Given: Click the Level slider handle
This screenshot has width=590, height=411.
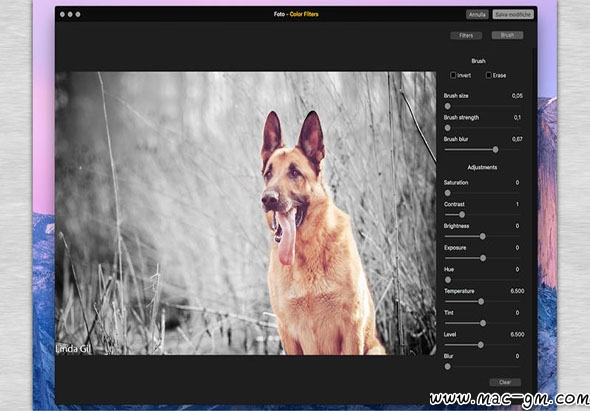Looking at the screenshot, I should click(x=481, y=345).
